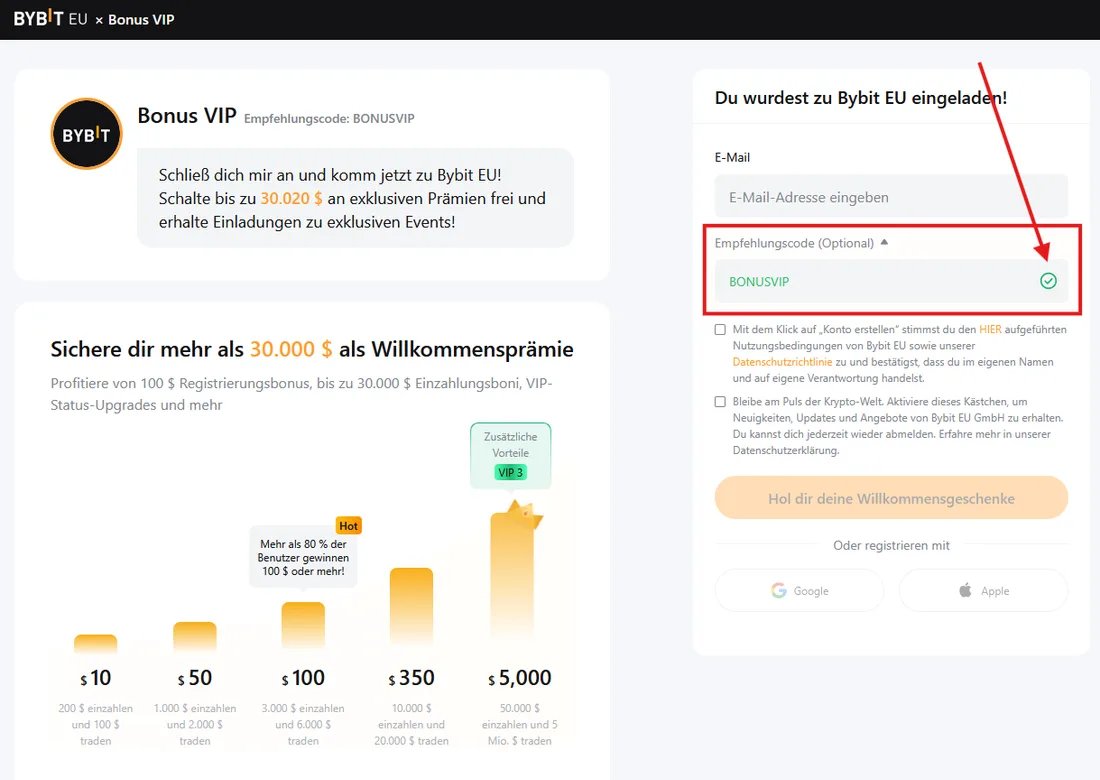Click the $ 50 amount label
Screen dimensions: 1100x780
tap(195, 678)
